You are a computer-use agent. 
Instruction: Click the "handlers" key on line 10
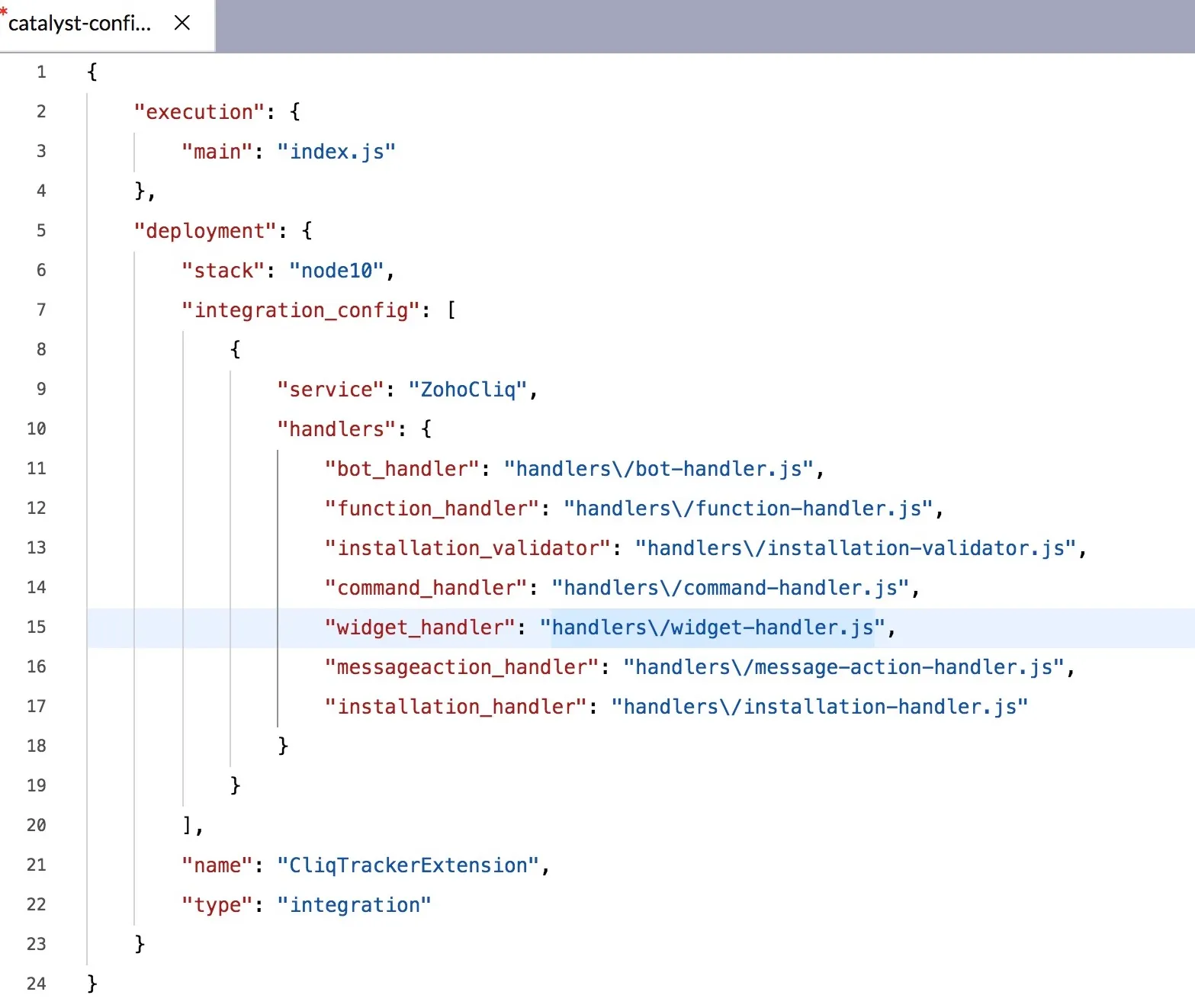click(336, 429)
